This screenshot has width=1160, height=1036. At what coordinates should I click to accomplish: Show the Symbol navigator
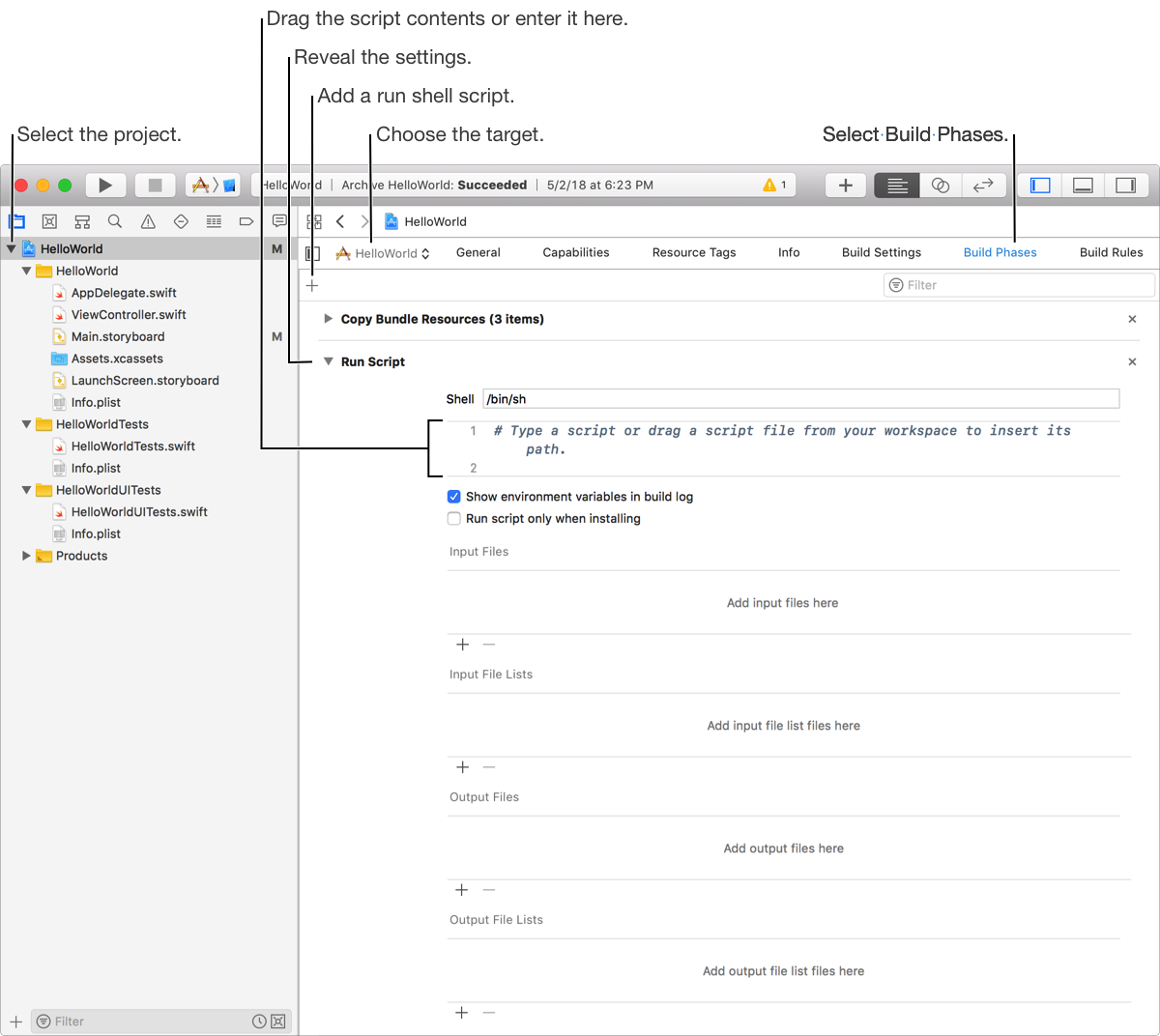tap(82, 221)
